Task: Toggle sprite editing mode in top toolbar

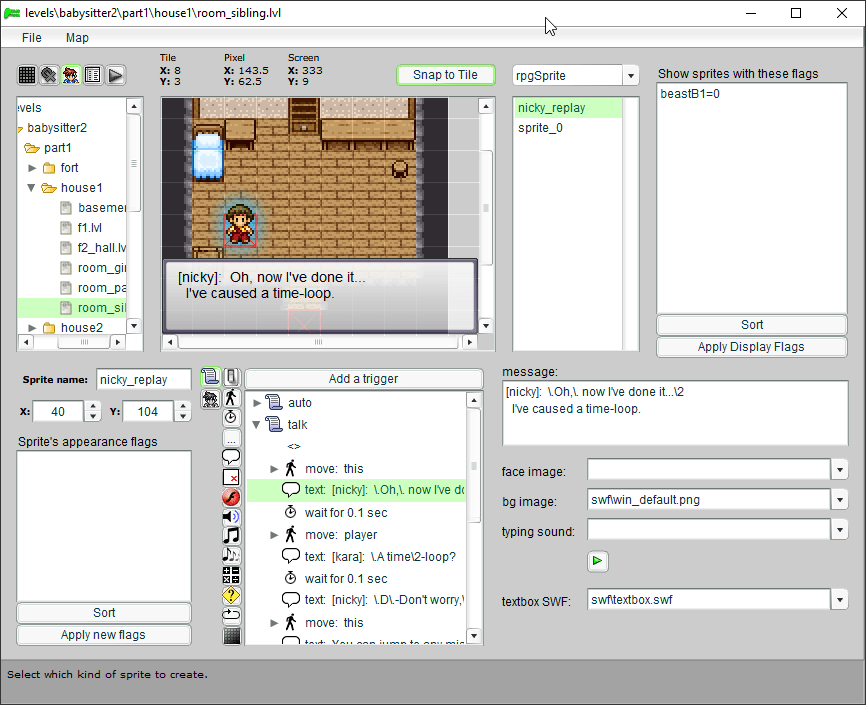Action: [x=71, y=75]
